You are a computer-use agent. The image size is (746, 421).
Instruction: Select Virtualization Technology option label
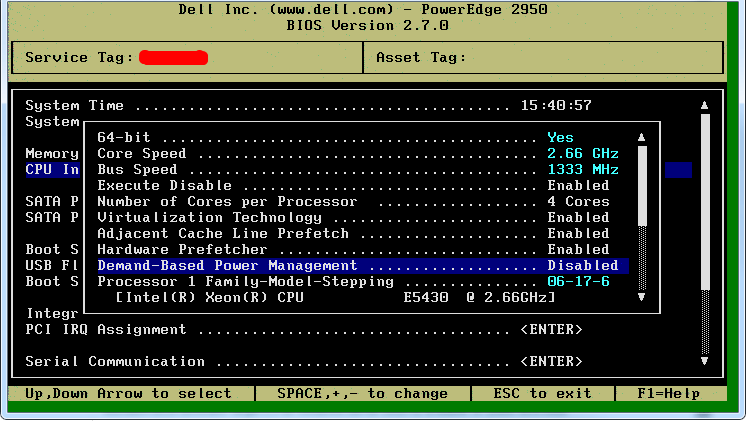209,217
